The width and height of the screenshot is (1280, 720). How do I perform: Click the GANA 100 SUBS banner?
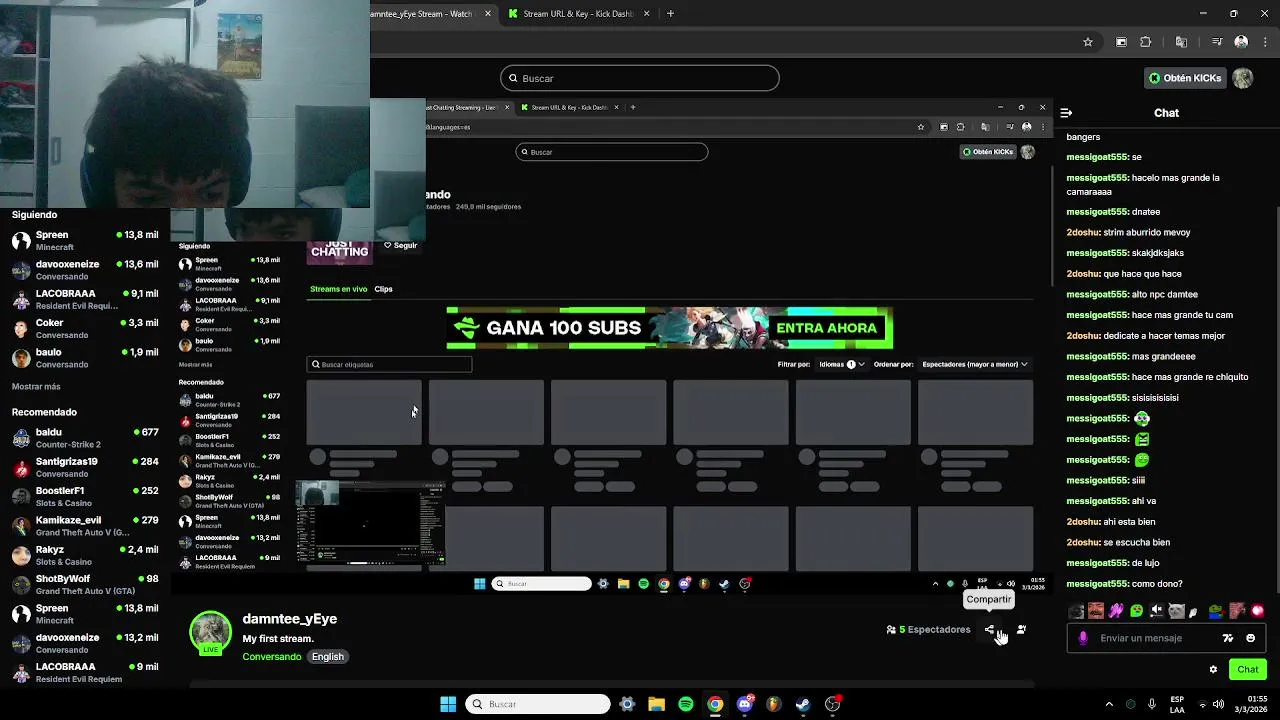669,328
